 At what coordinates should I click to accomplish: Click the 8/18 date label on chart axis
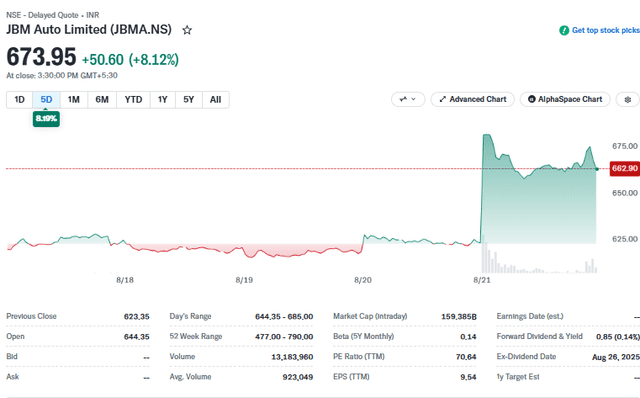click(125, 280)
